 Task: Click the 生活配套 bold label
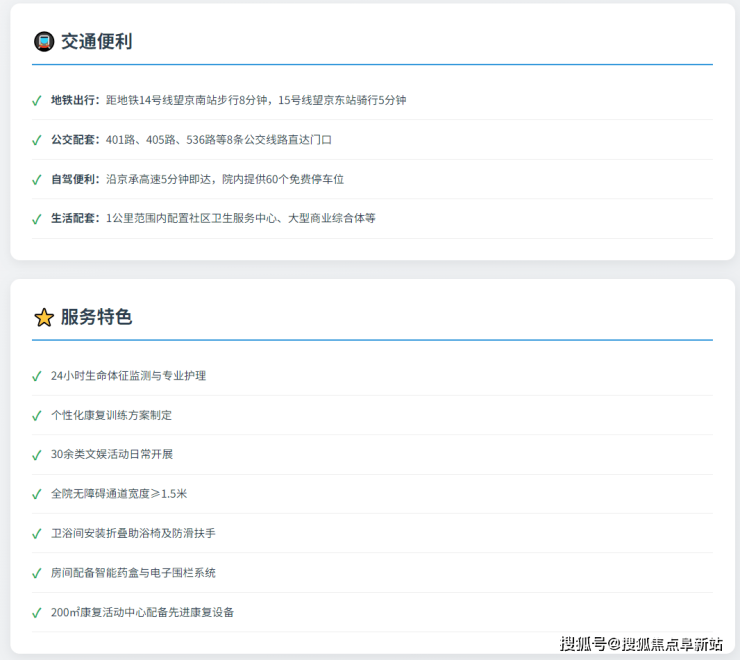pos(75,218)
